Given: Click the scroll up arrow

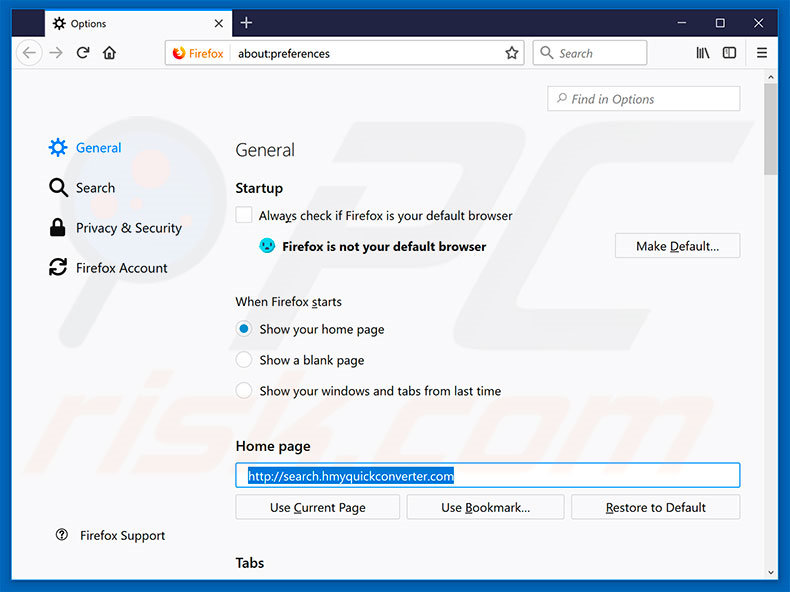Looking at the screenshot, I should pos(770,77).
